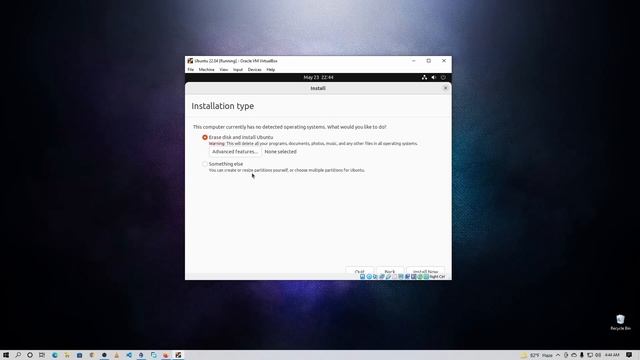Click VirtualBox keyboard capture indicator

click(426, 277)
